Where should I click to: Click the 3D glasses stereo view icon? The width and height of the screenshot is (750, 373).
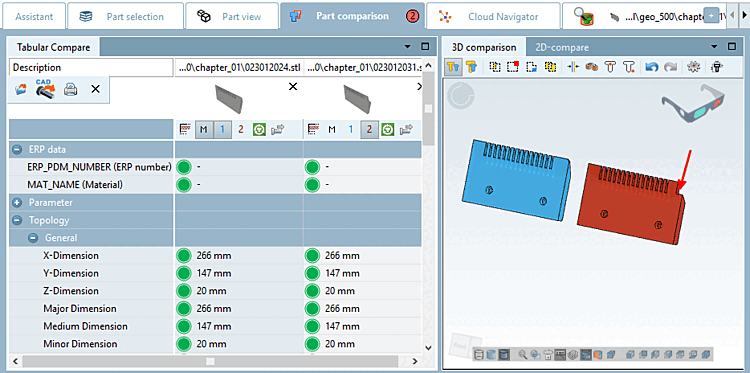693,104
